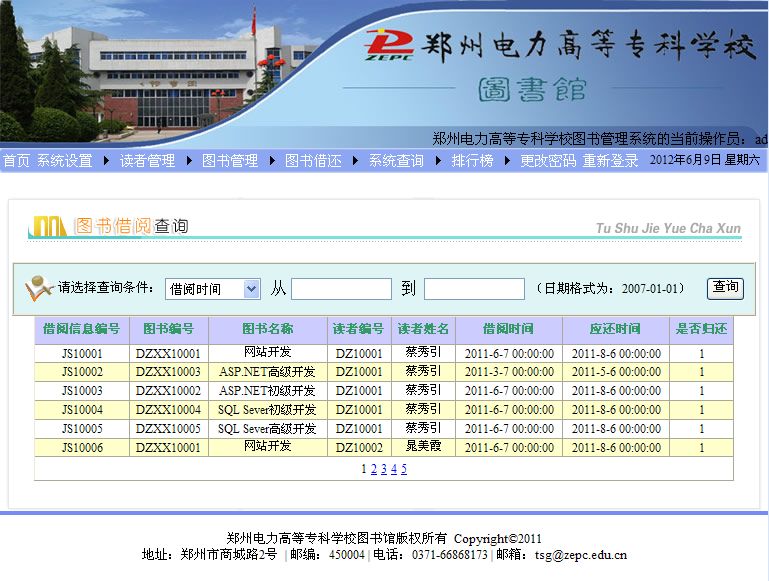Select the JS10006 record cell
Image resolution: width=769 pixels, height=581 pixels.
coord(82,447)
